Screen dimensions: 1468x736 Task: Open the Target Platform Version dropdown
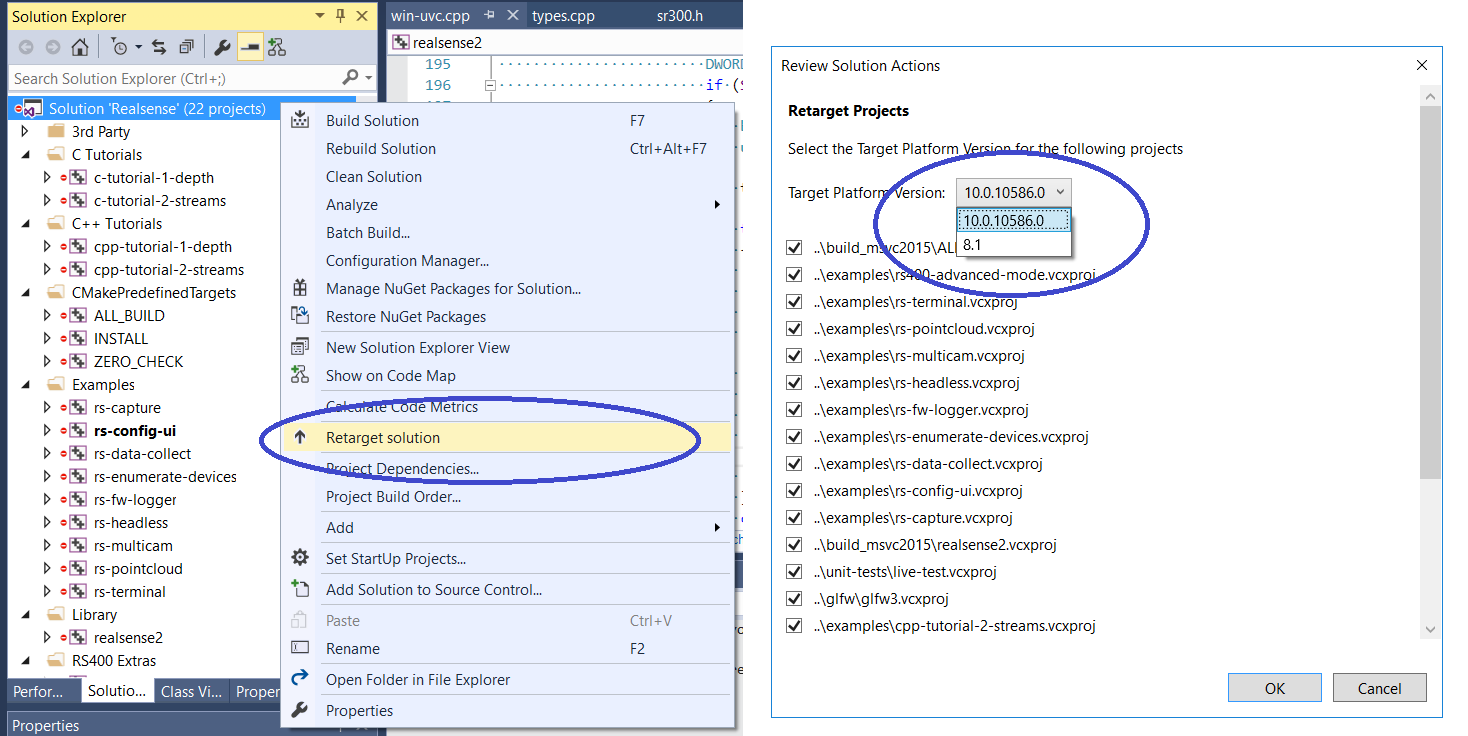[x=1014, y=192]
